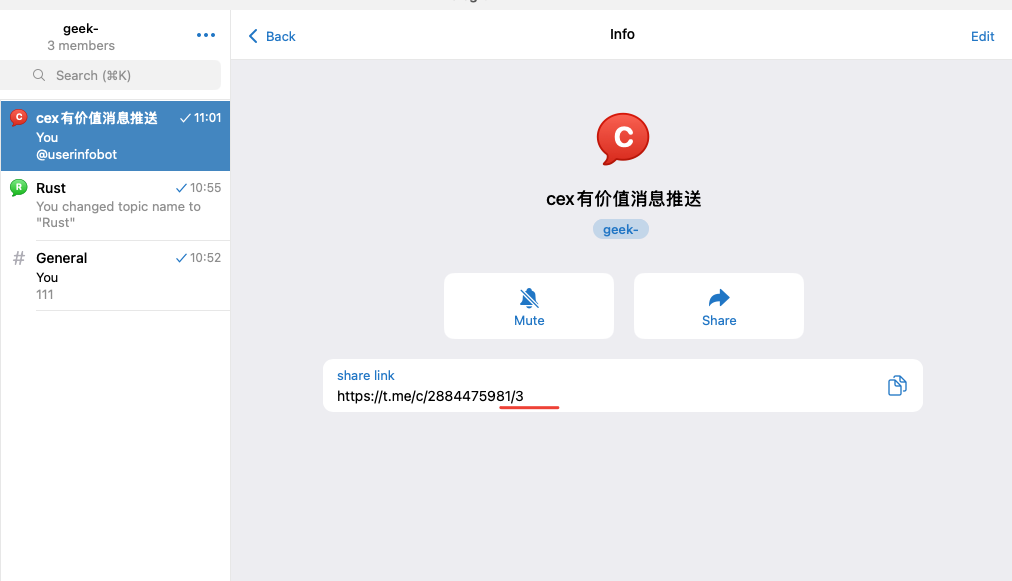Open the Rust topic
Viewport: 1012px width, 581px height.
point(115,205)
